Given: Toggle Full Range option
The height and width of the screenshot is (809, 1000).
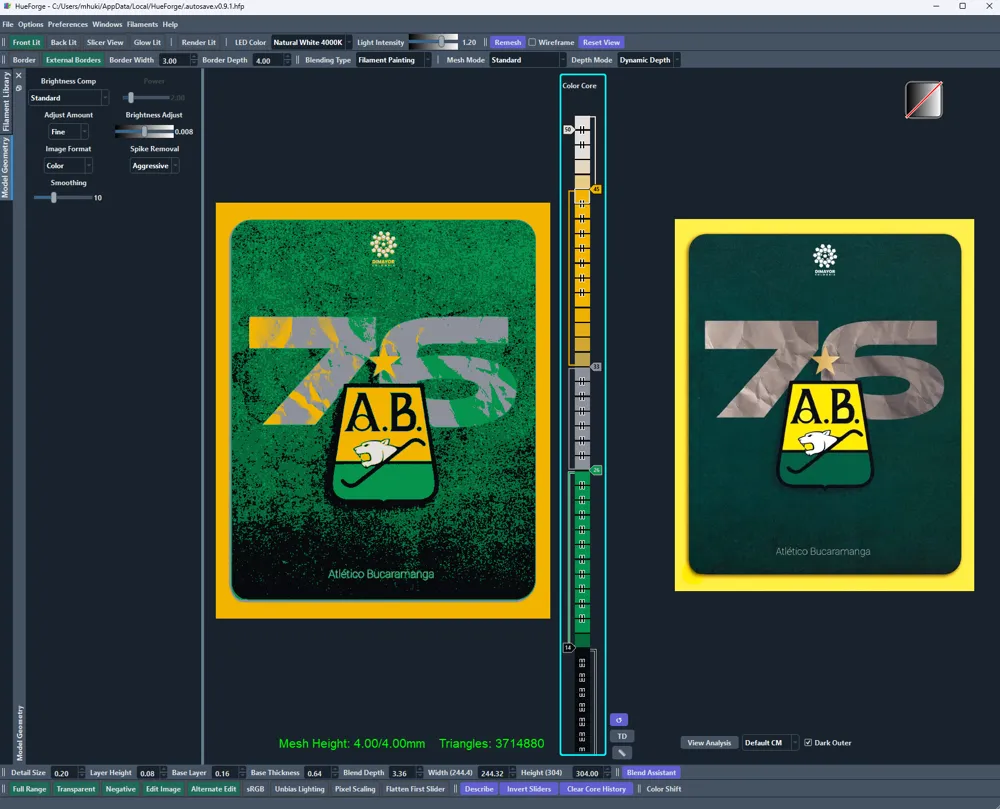Looking at the screenshot, I should (29, 789).
